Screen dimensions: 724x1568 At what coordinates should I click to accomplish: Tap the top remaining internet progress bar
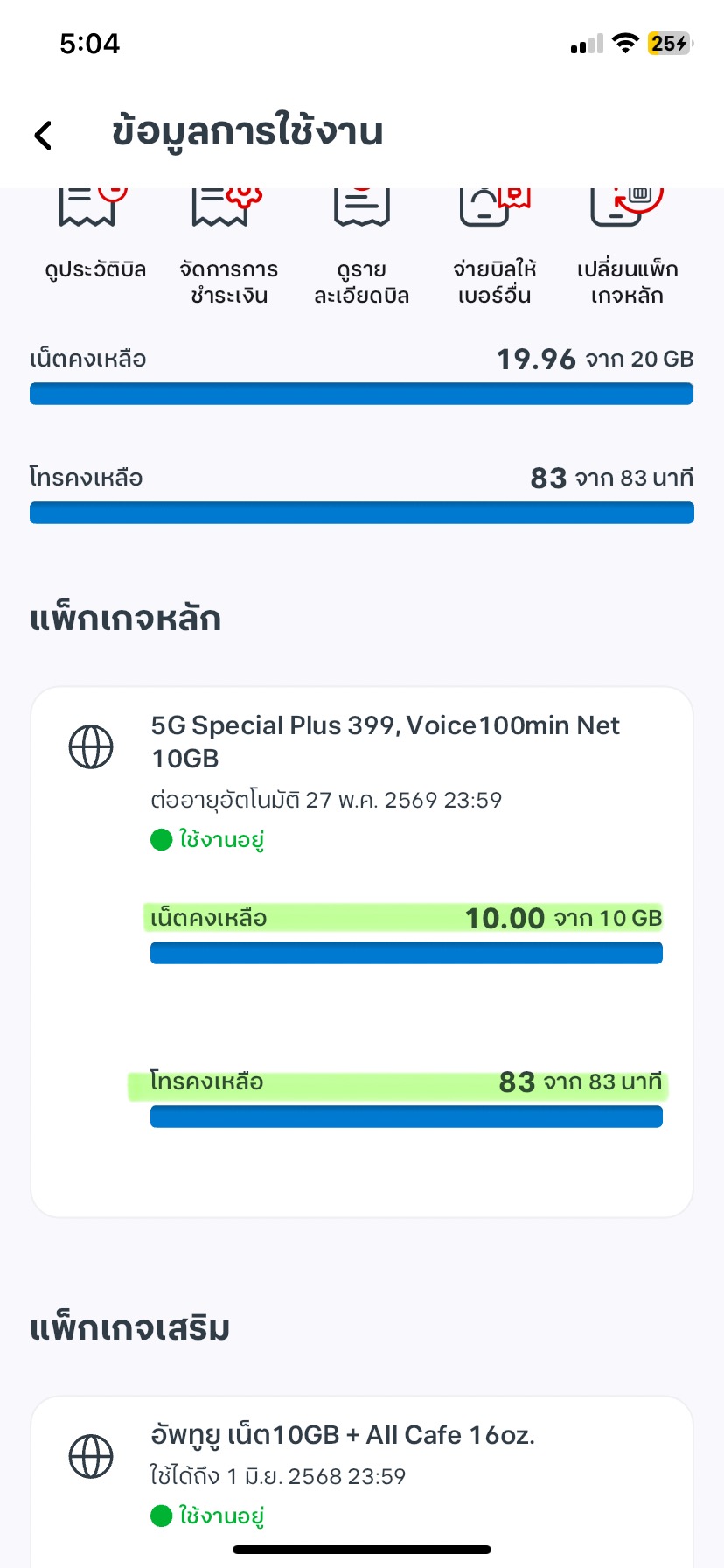click(361, 394)
